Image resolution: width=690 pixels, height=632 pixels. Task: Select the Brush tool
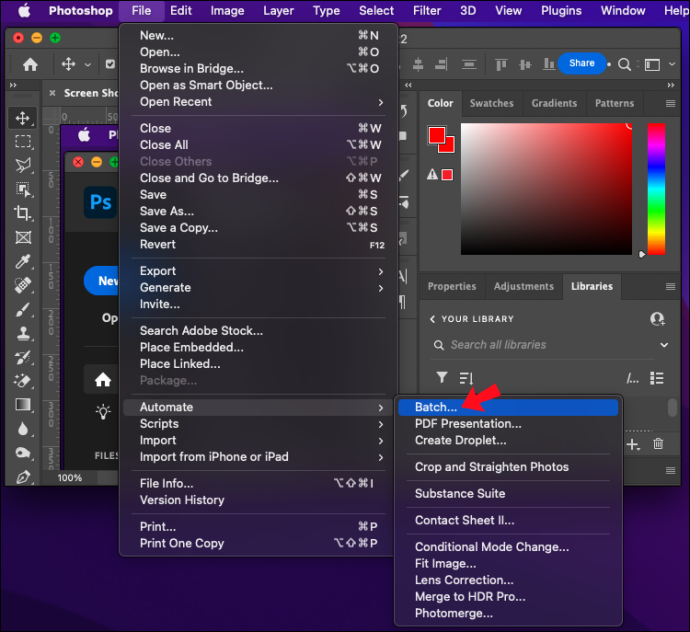(x=23, y=309)
